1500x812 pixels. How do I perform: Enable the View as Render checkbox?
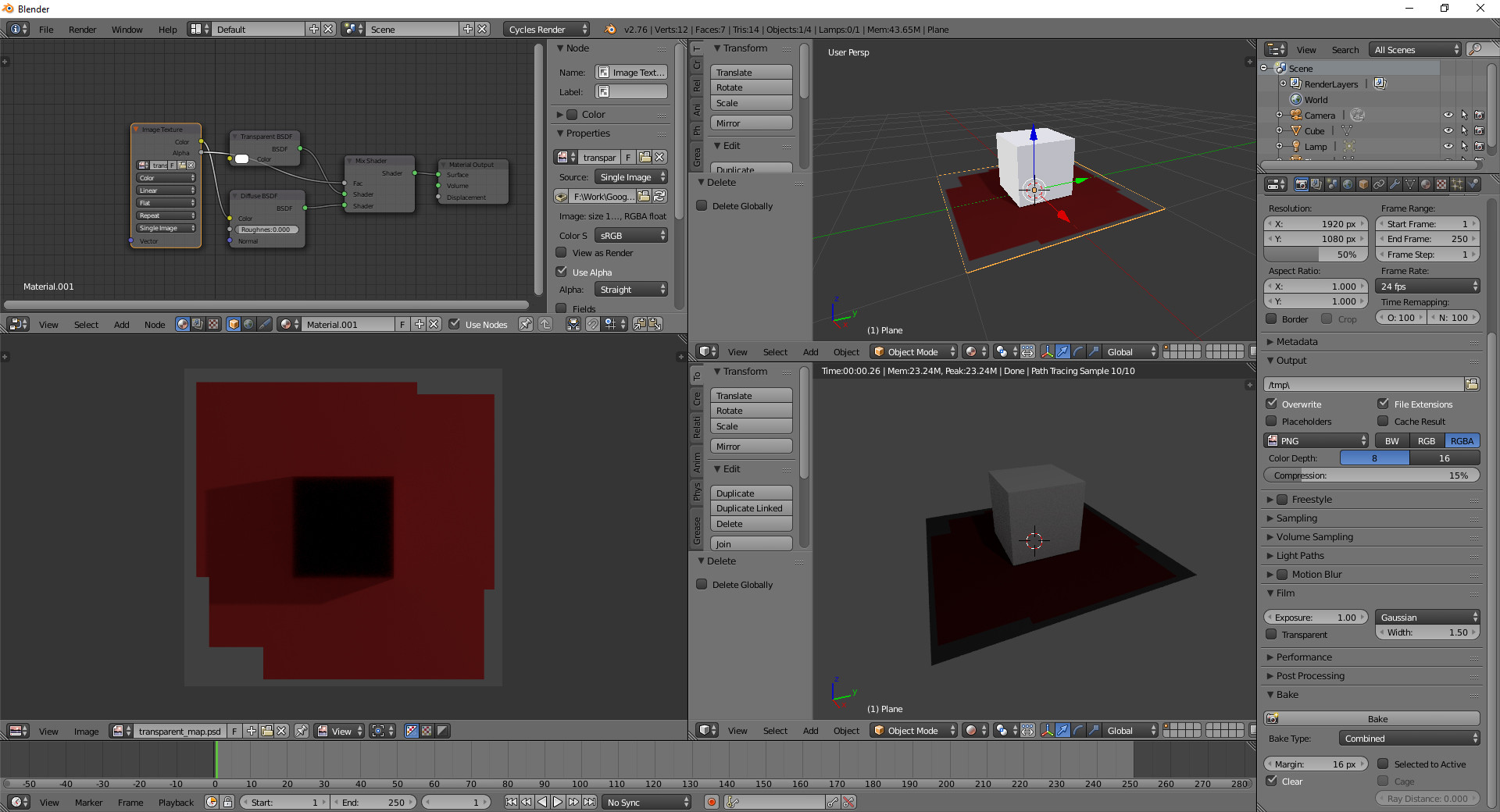point(561,252)
